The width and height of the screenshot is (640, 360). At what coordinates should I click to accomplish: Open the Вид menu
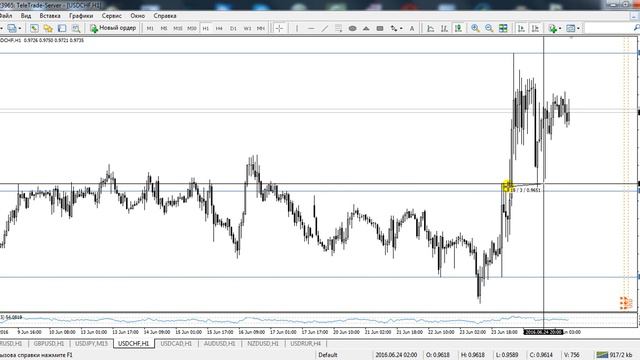26,16
